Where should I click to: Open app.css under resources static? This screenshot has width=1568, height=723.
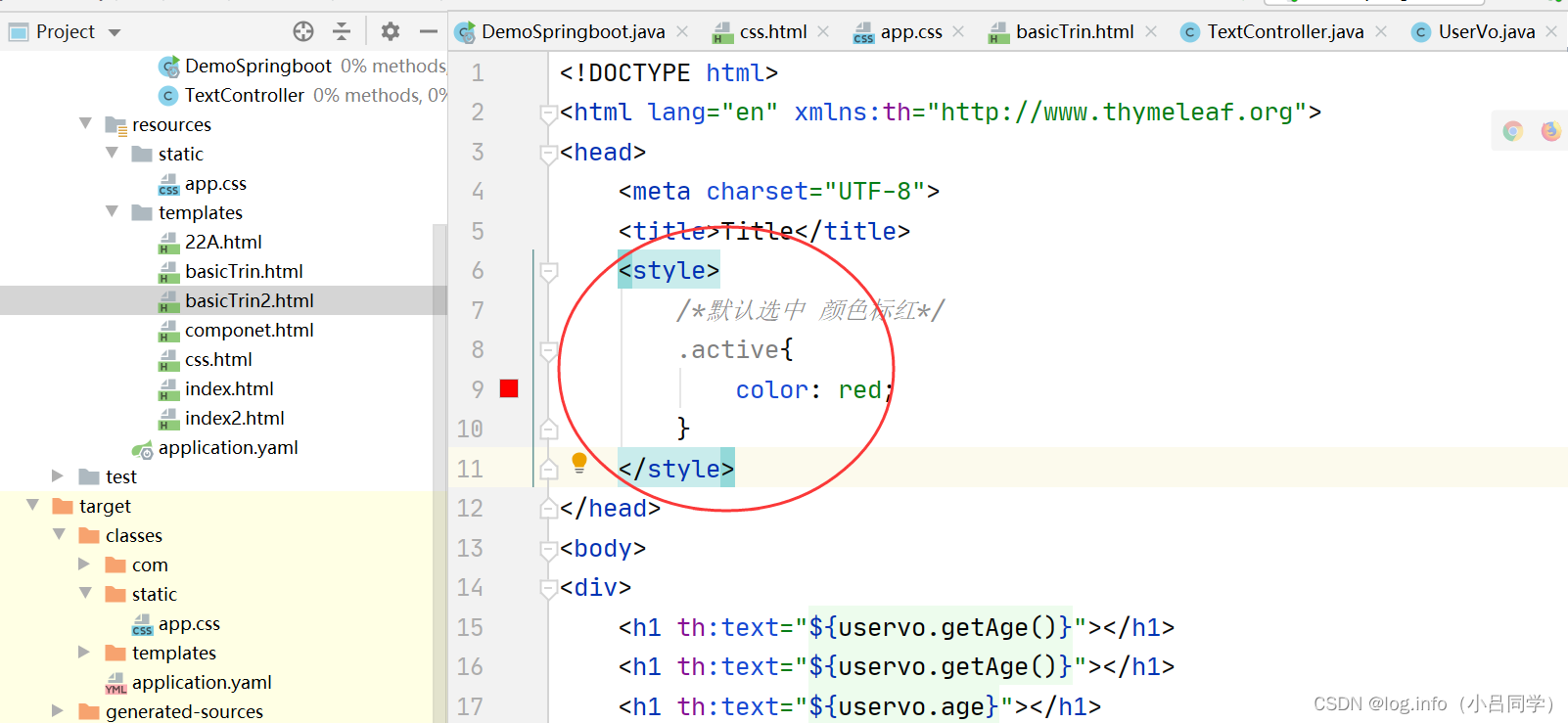[215, 183]
